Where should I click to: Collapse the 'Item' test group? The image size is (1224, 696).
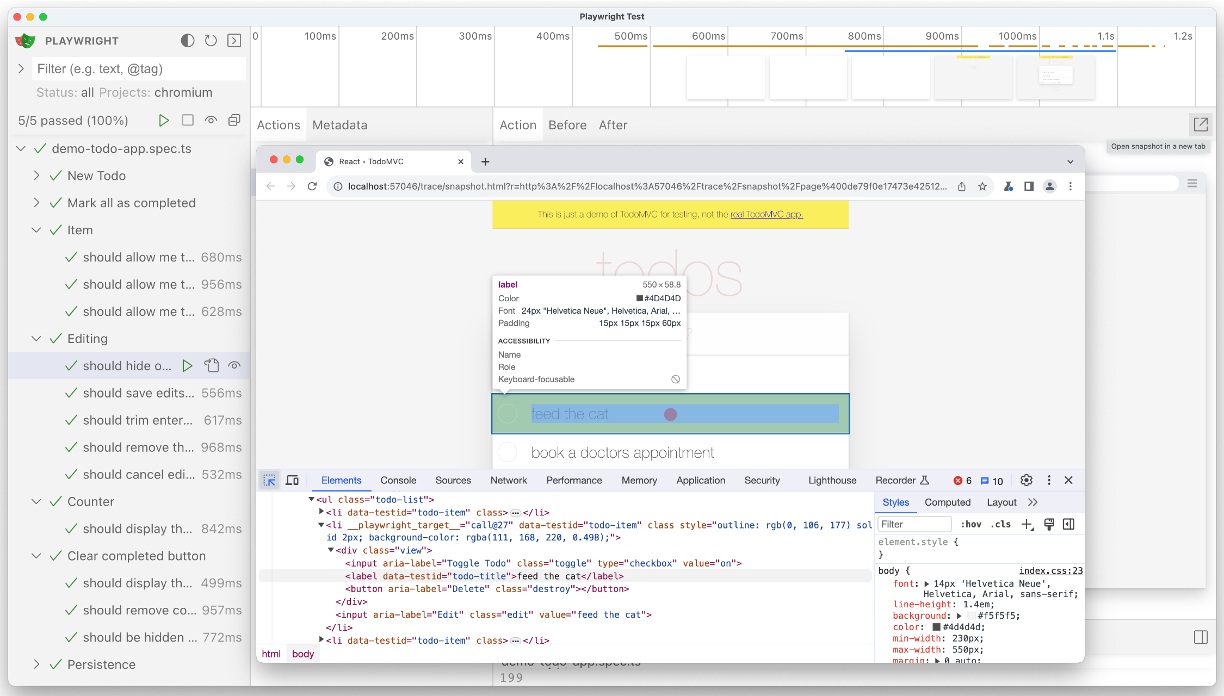[37, 230]
